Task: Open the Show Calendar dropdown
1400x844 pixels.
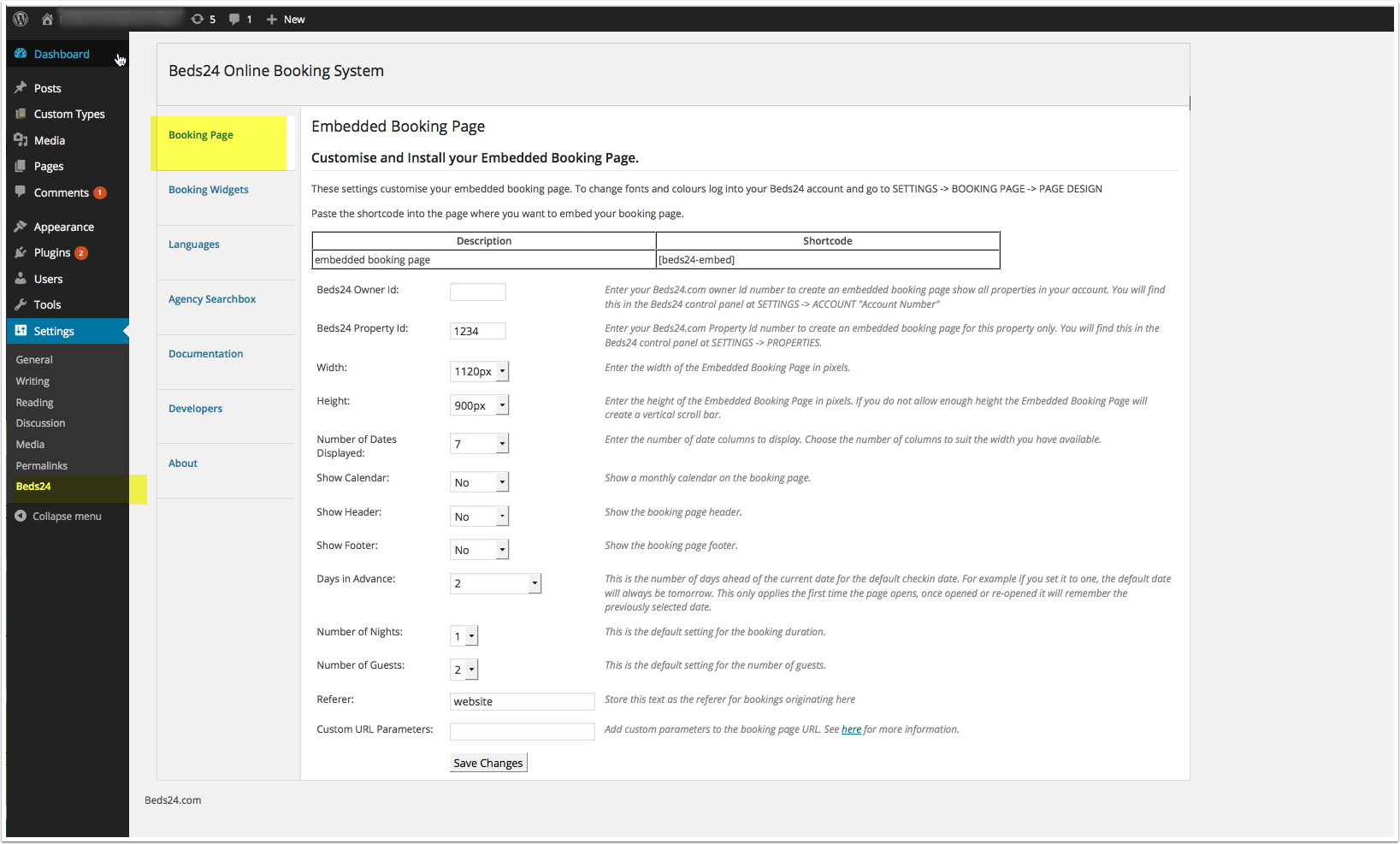Action: click(479, 482)
